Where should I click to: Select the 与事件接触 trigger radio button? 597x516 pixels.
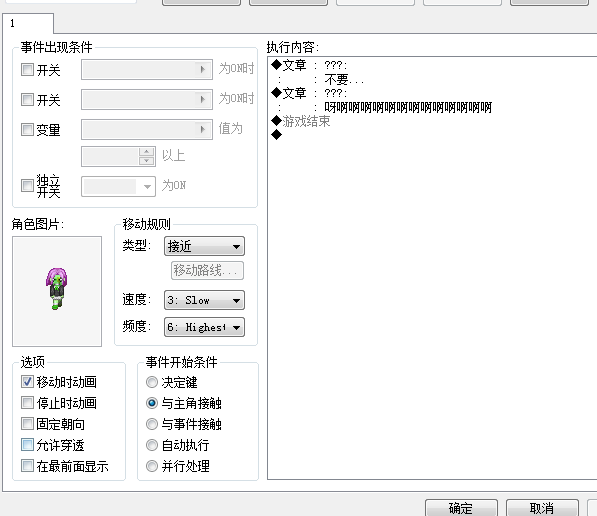point(152,424)
